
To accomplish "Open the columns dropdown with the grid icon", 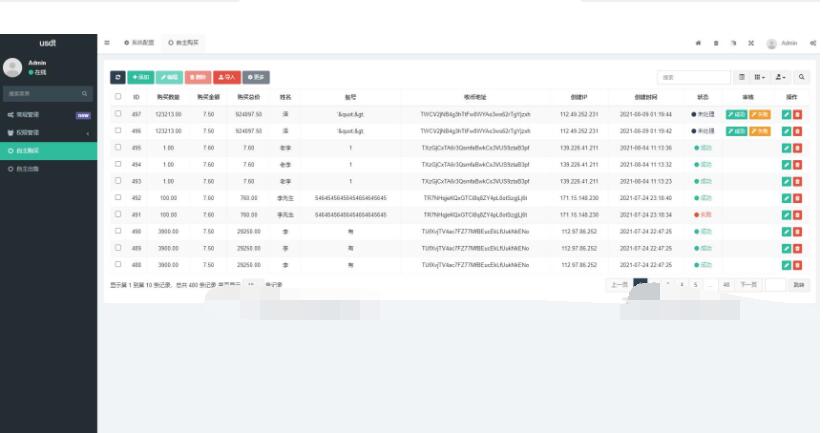I will 760,77.
